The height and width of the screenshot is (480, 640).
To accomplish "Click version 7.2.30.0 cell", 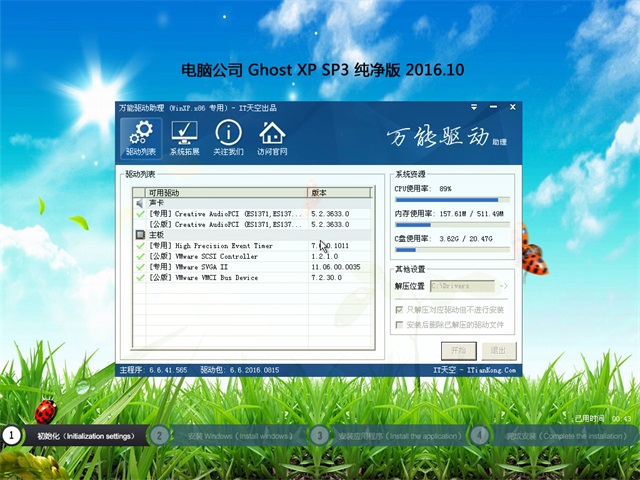I will pyautogui.click(x=327, y=278).
